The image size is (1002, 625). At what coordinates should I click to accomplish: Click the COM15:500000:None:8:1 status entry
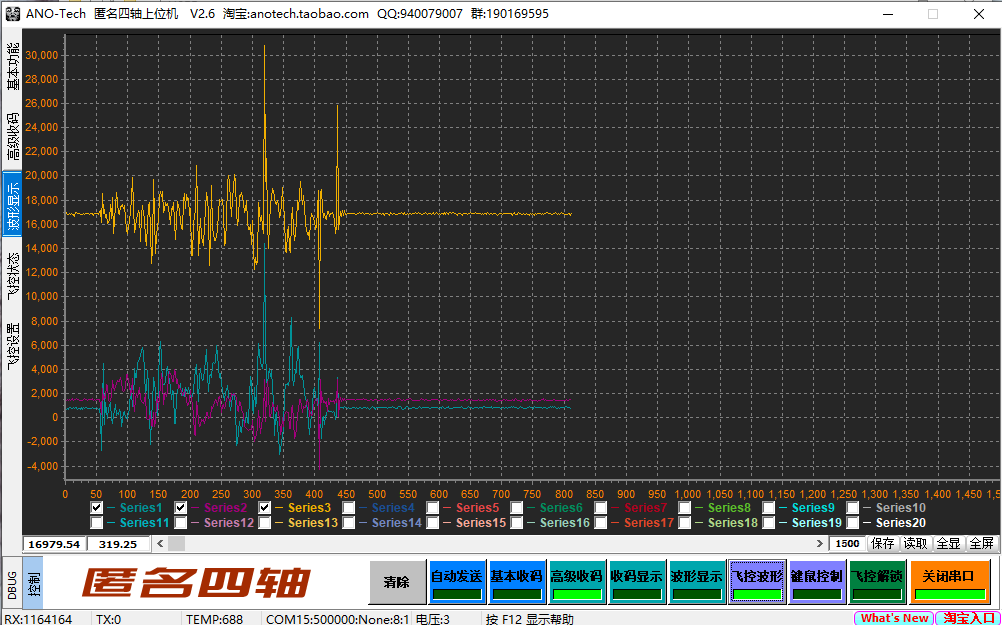point(337,619)
